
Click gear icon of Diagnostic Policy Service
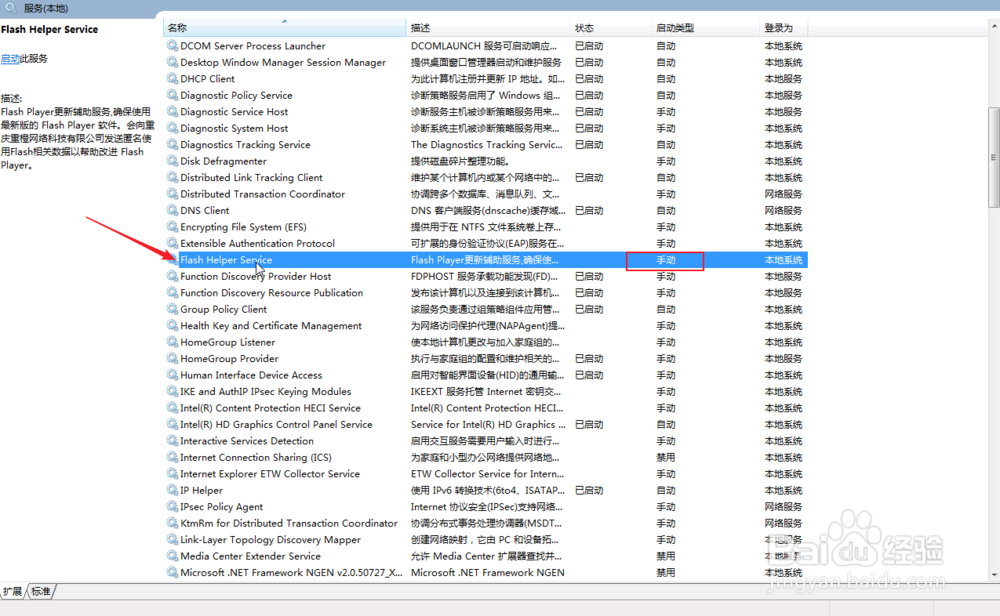tap(172, 95)
